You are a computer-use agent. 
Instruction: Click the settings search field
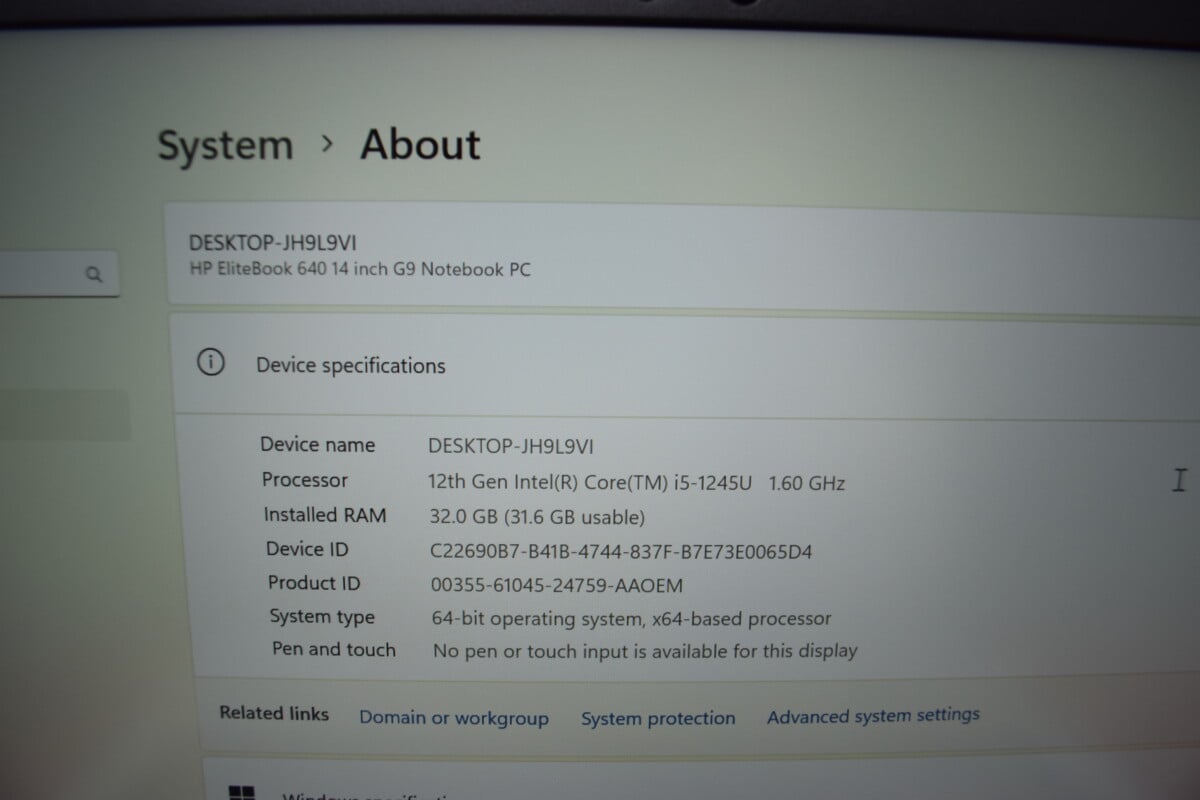click(58, 274)
